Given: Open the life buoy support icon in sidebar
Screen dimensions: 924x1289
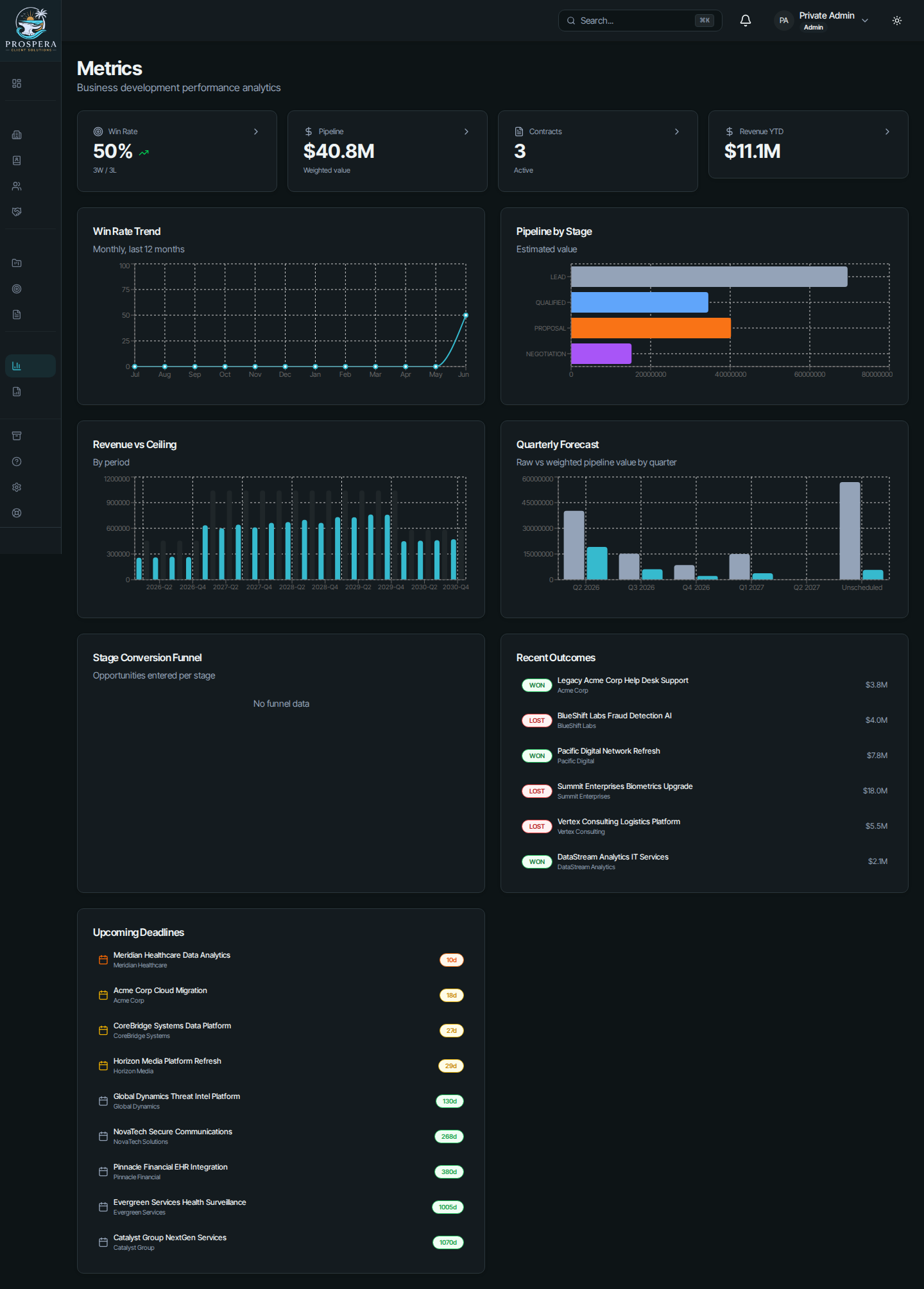Looking at the screenshot, I should click(17, 513).
